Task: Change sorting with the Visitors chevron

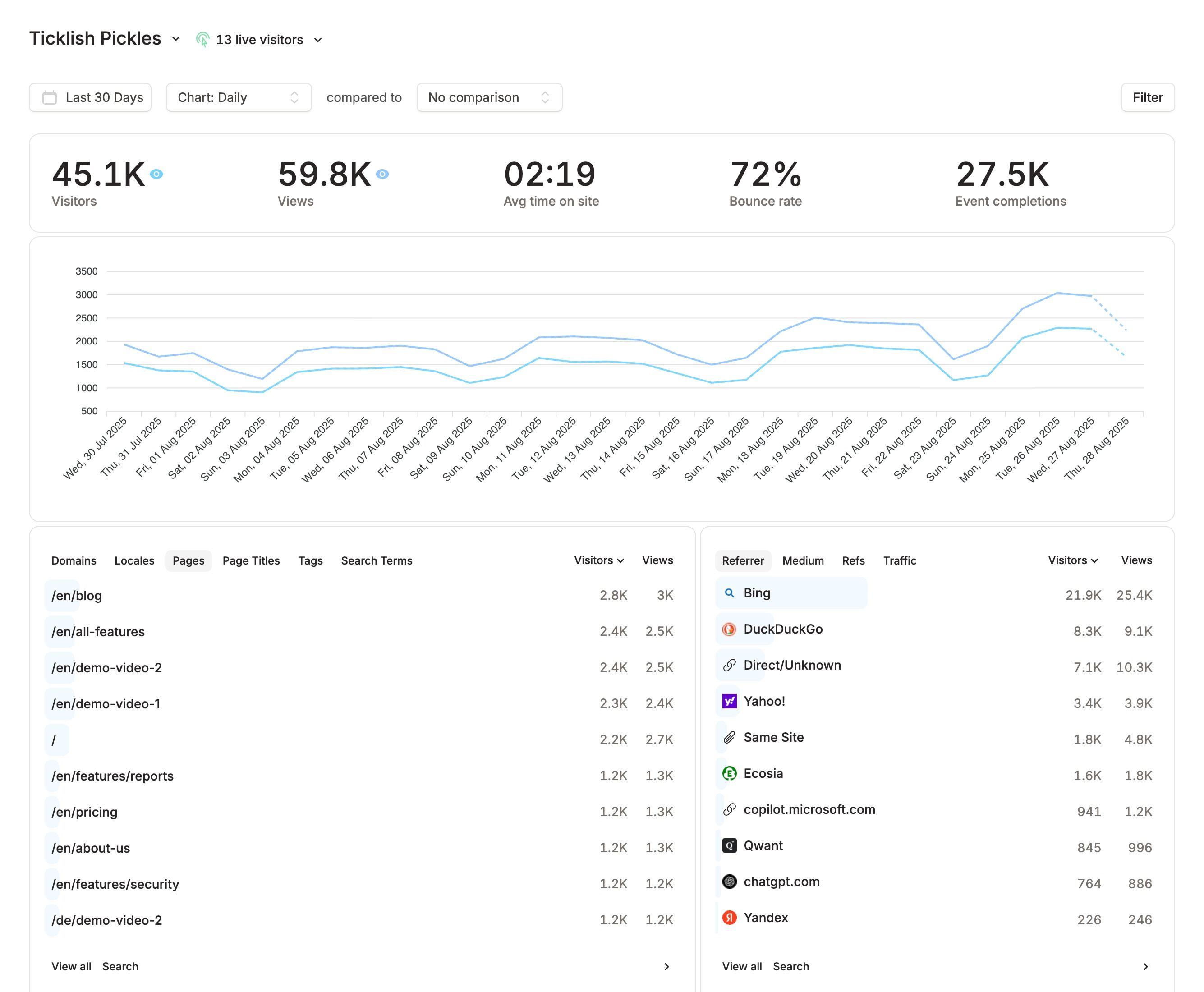Action: (x=620, y=560)
